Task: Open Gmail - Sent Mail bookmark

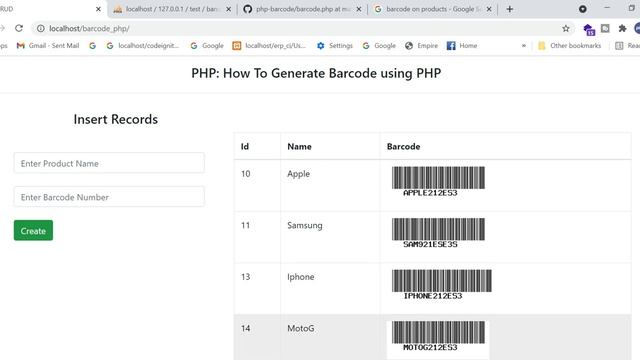Action: point(48,46)
